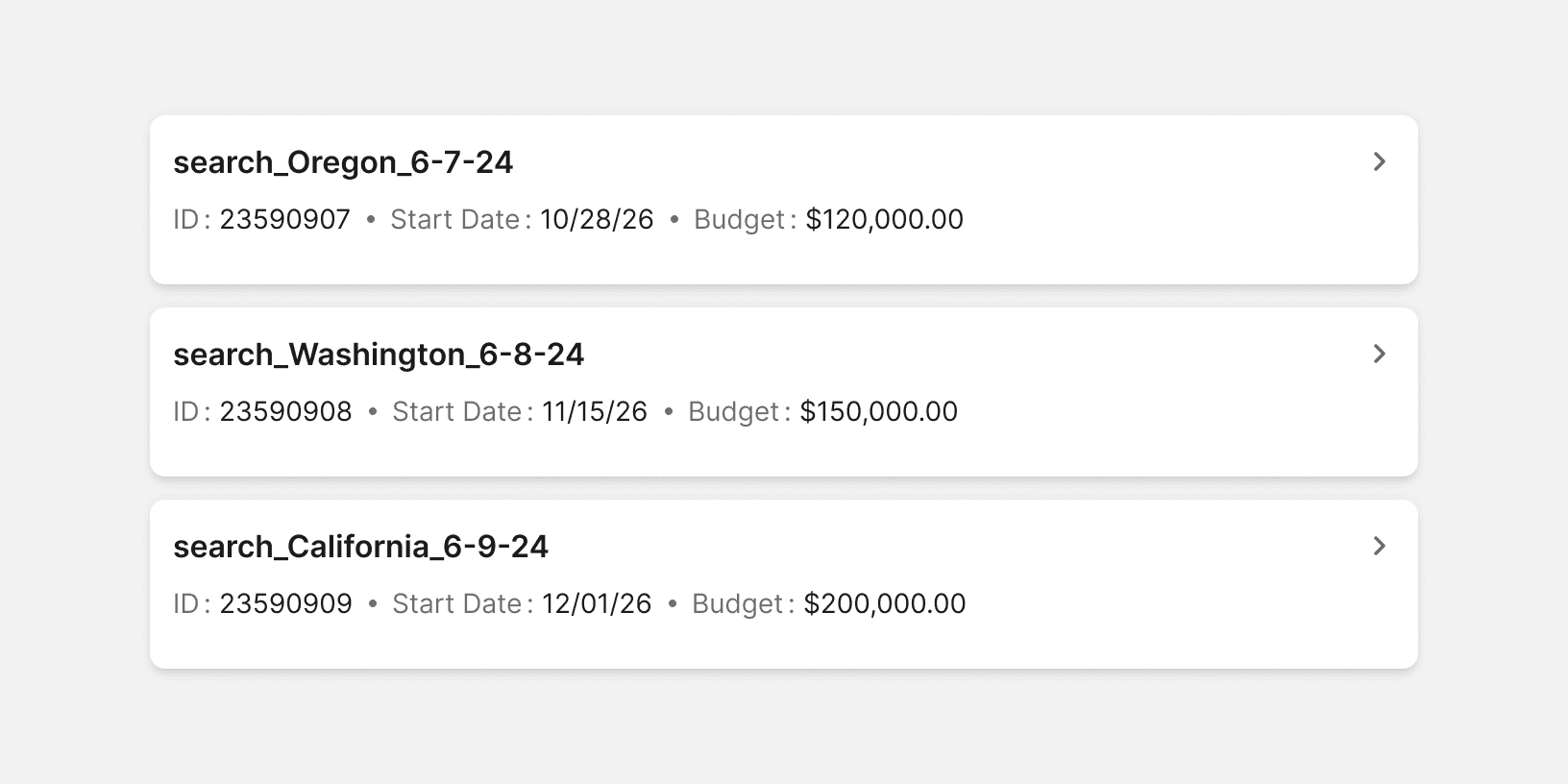Click the $150,000.00 budget amount
This screenshot has width=1568, height=784.
pyautogui.click(x=879, y=411)
